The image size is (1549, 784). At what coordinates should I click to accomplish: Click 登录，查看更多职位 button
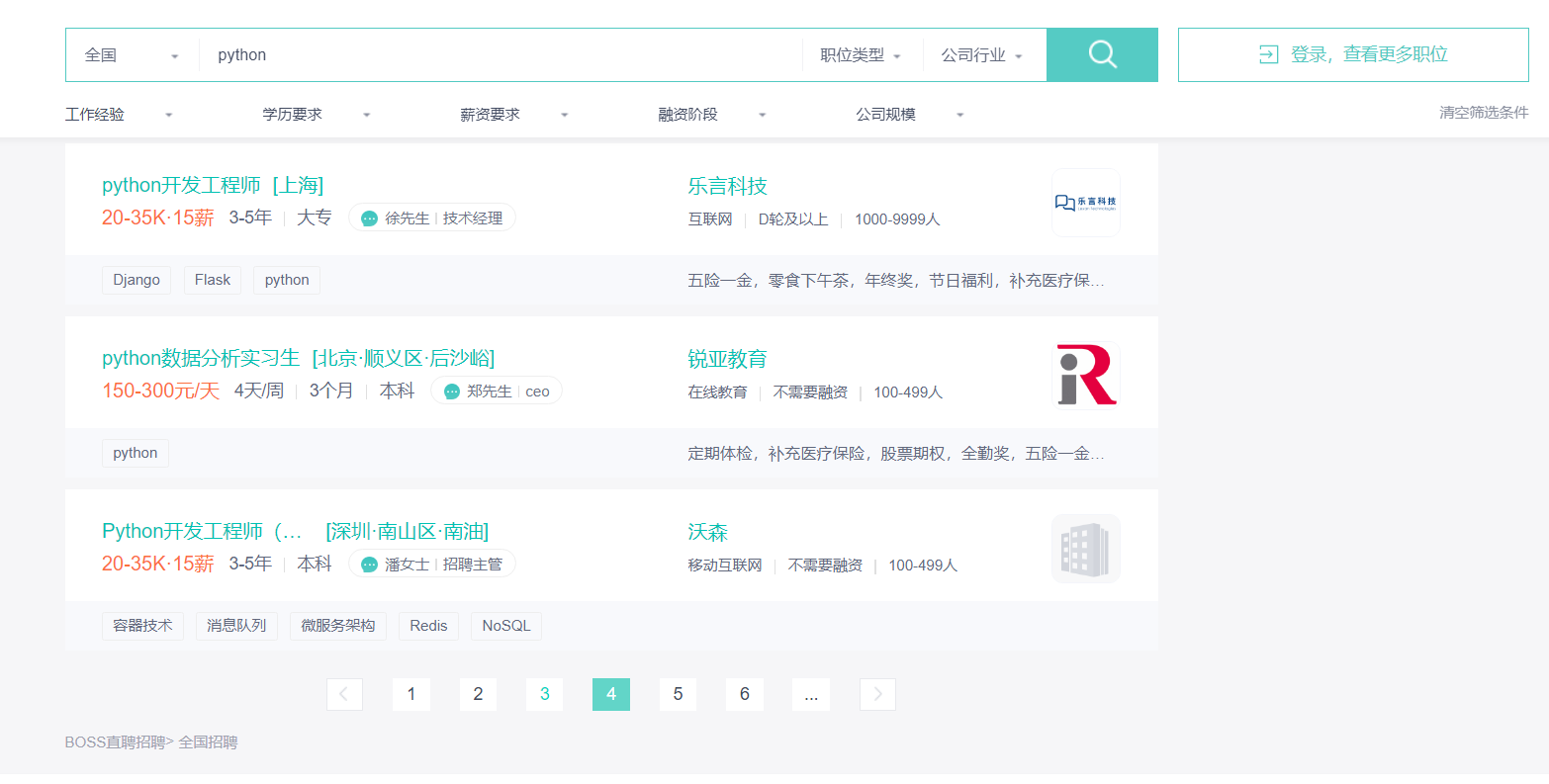(x=1353, y=54)
